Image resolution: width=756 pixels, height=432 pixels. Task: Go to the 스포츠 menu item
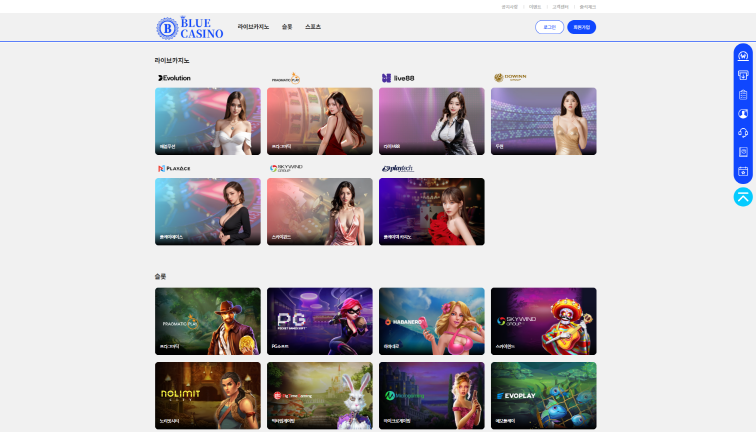click(313, 27)
